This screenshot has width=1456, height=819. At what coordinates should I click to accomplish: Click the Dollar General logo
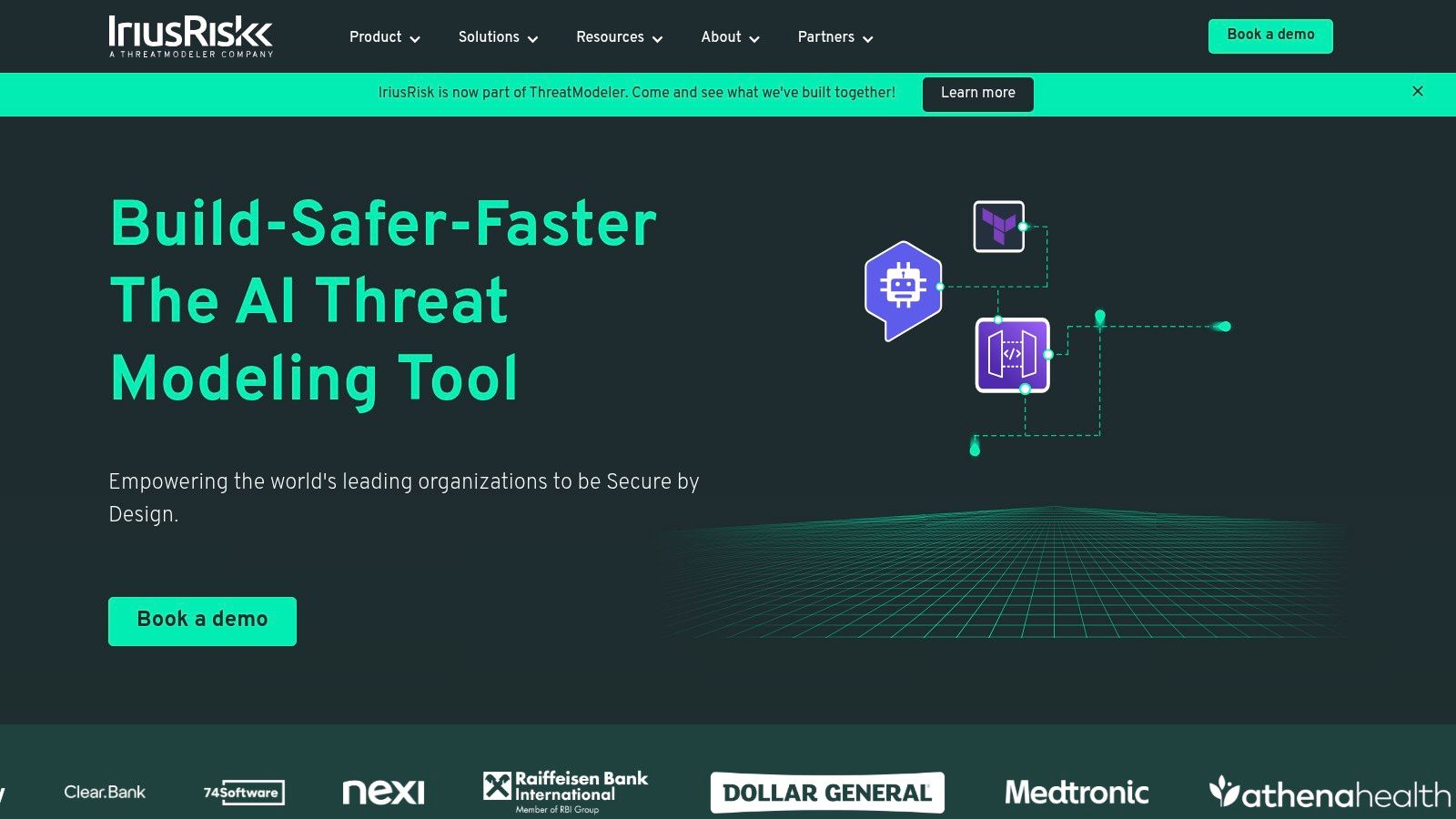click(827, 793)
